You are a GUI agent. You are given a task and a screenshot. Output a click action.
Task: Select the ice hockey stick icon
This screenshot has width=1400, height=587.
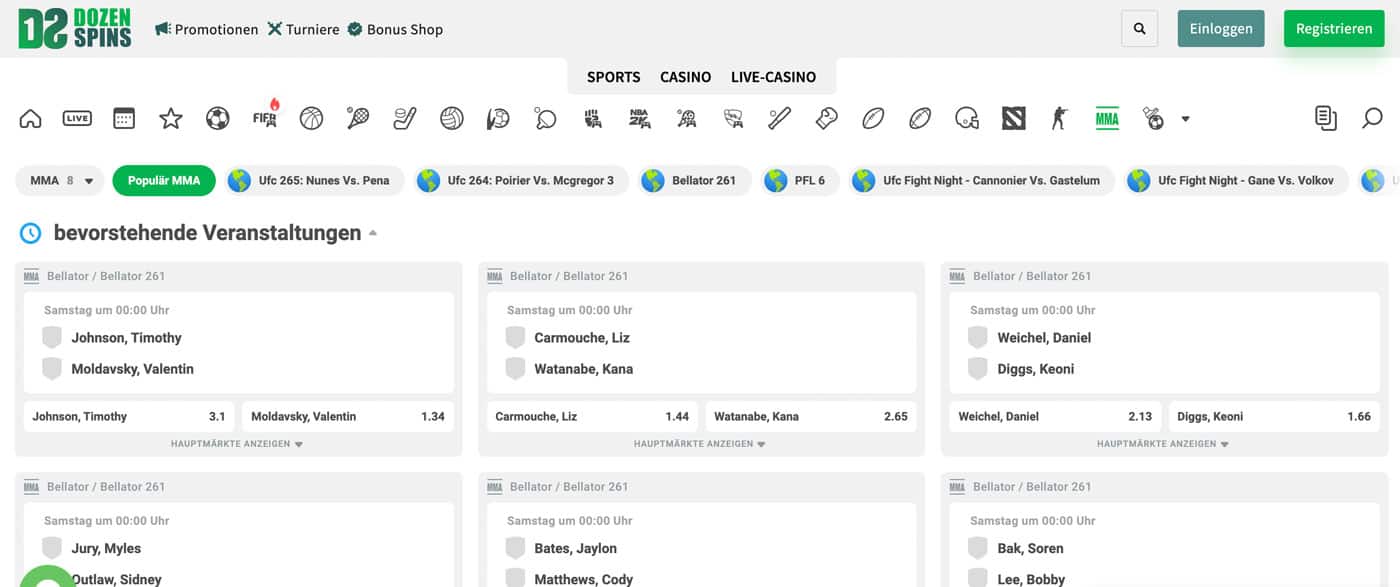point(405,119)
